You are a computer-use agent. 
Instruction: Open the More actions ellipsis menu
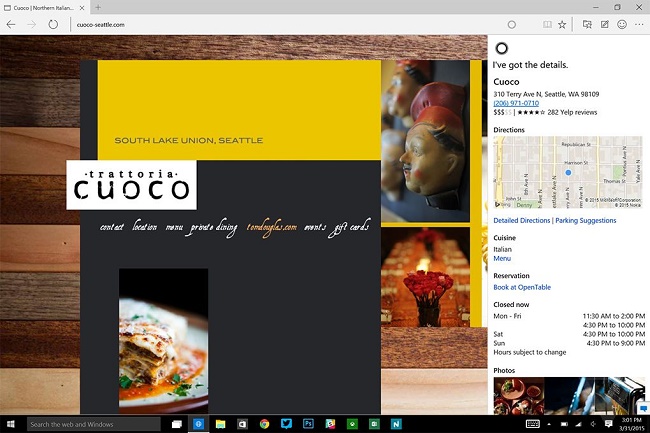point(639,24)
